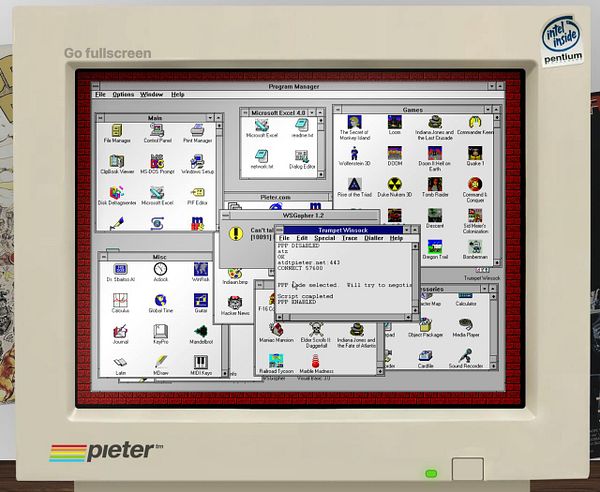Viewport: 600px width, 492px height.
Task: Click Trumpet Winsock's horizontal scrollbar left arrow
Action: 280,317
